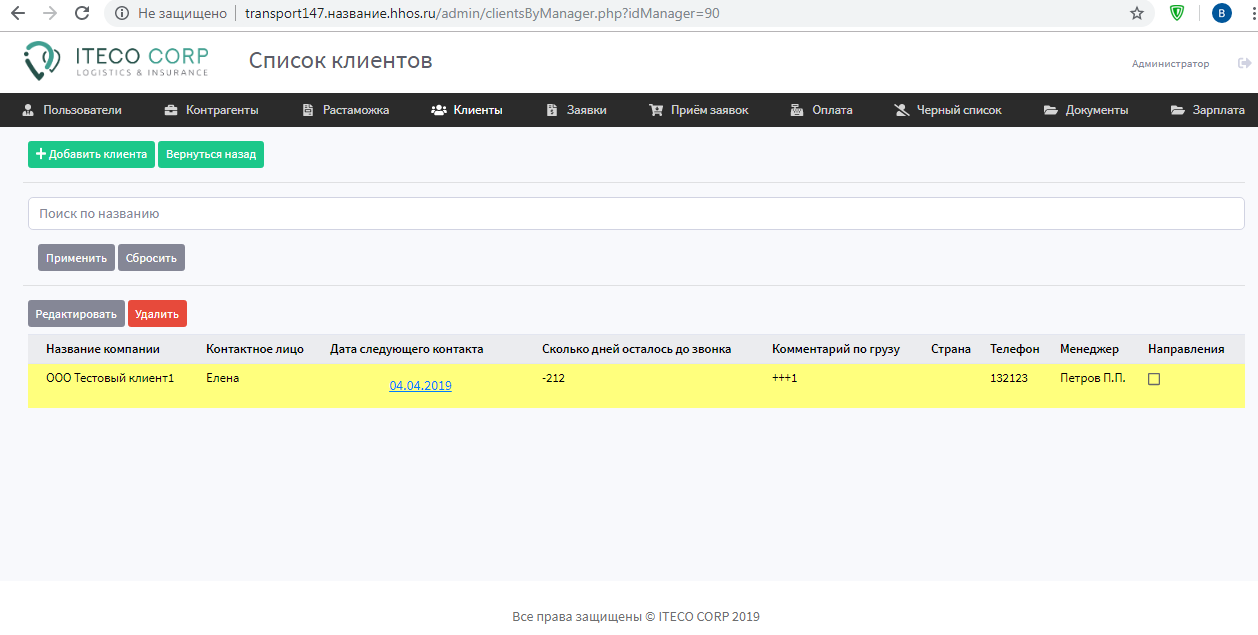Image resolution: width=1258 pixels, height=635 pixels.
Task: Click the Вернуться назад button
Action: click(x=211, y=154)
